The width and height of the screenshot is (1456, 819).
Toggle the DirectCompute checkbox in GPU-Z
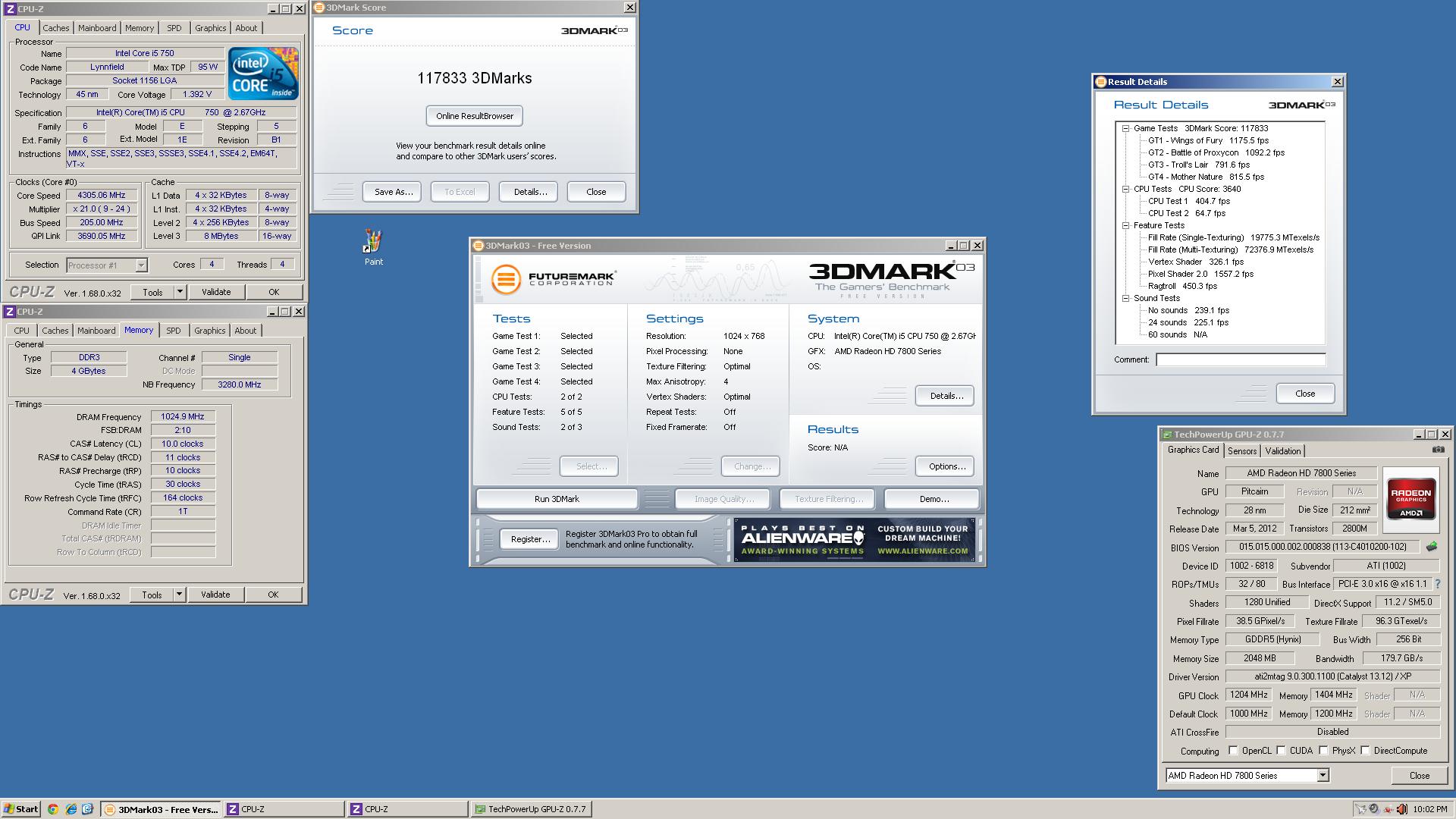[1365, 751]
